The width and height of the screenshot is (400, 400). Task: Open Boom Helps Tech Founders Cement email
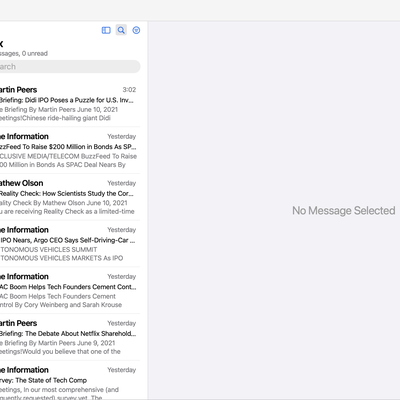click(70, 290)
